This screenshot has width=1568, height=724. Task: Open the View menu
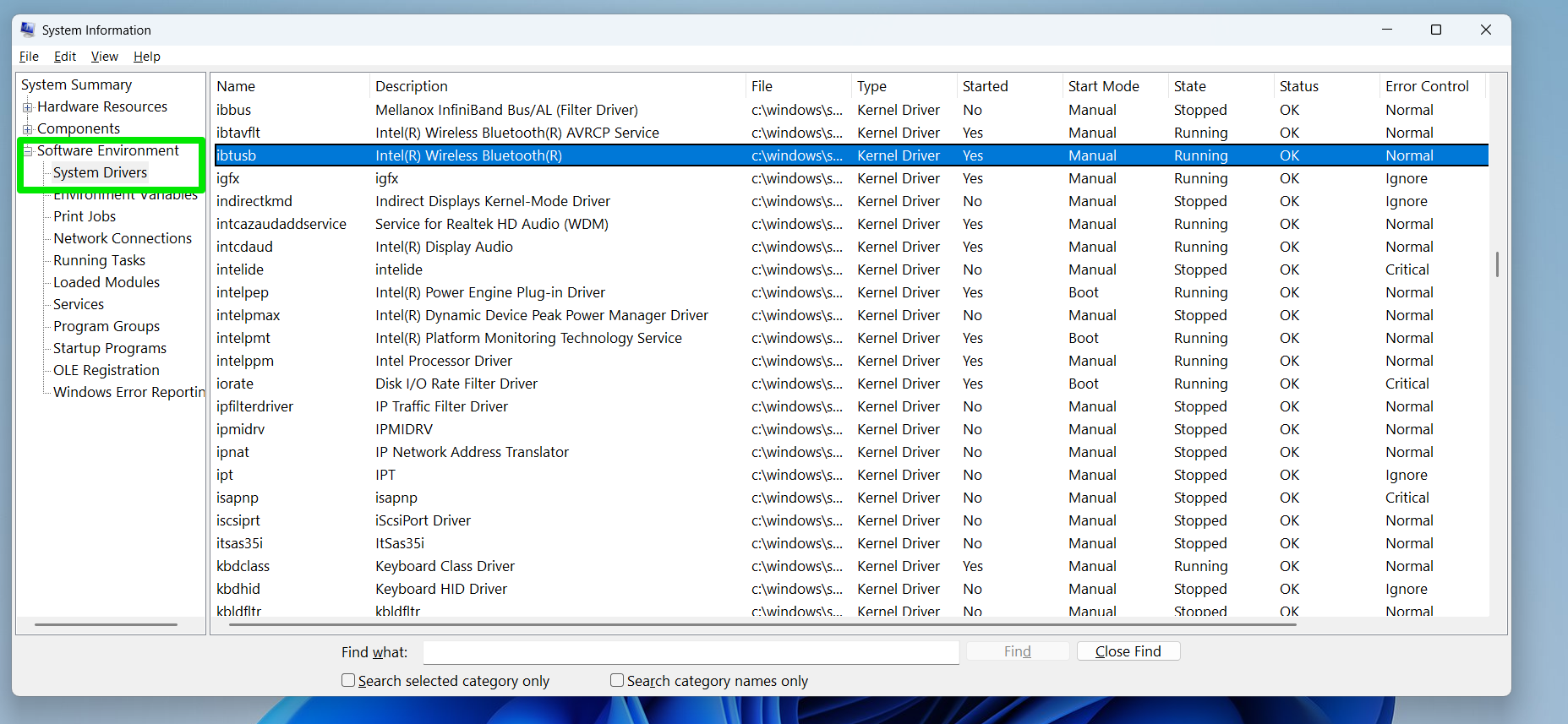(x=104, y=57)
